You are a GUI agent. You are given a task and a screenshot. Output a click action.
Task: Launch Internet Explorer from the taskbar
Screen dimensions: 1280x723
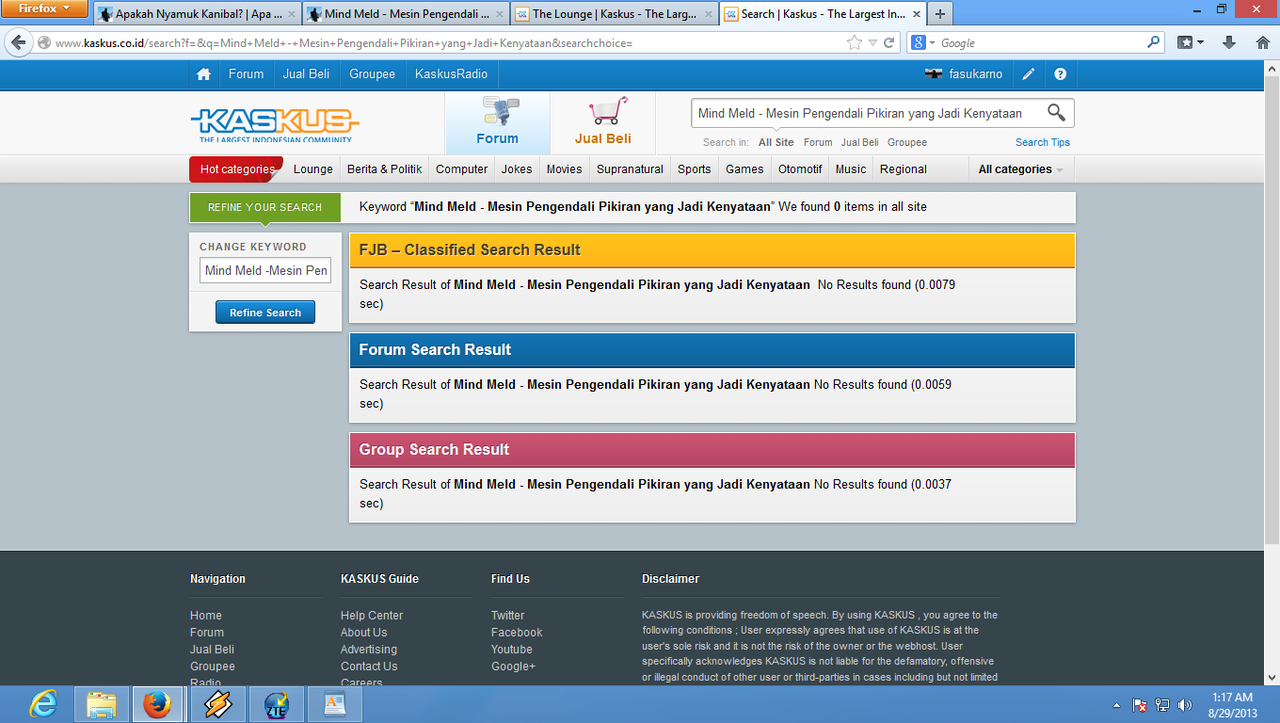point(43,705)
